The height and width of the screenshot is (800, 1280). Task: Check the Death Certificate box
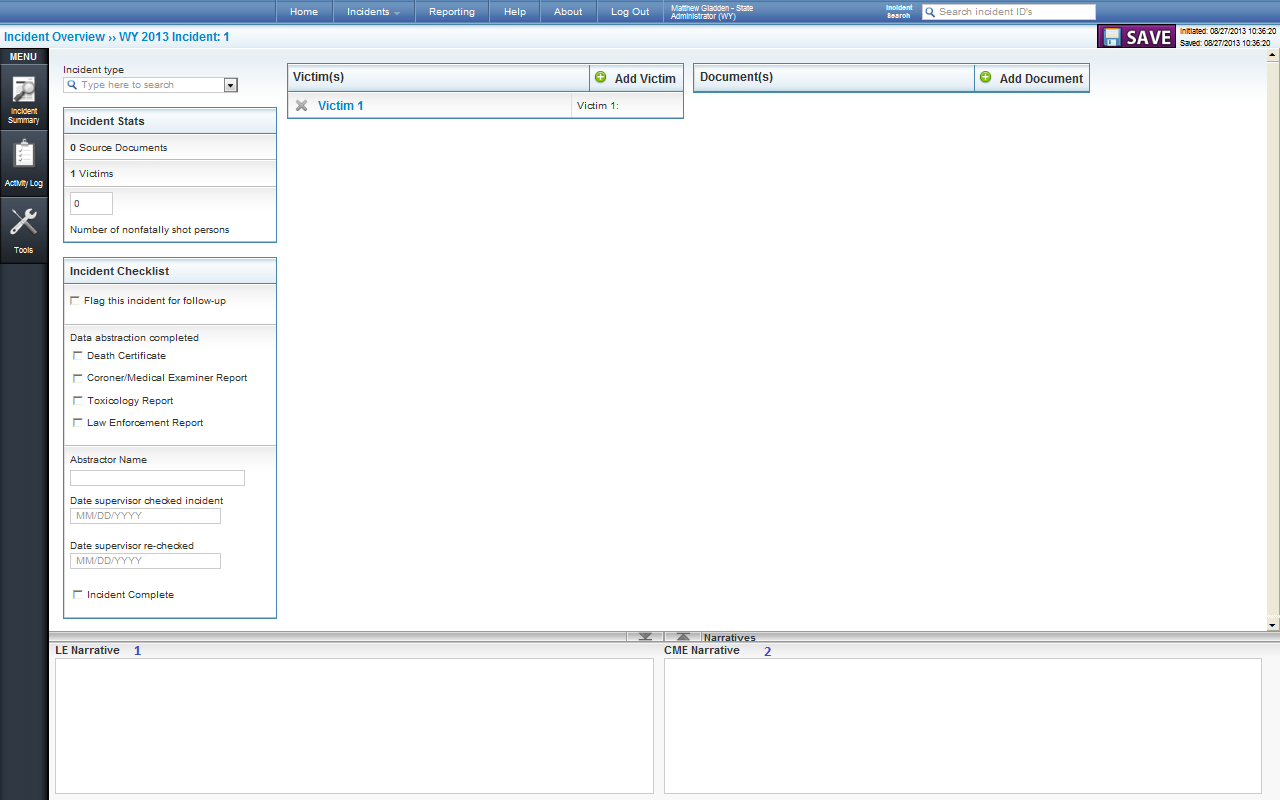coord(78,355)
